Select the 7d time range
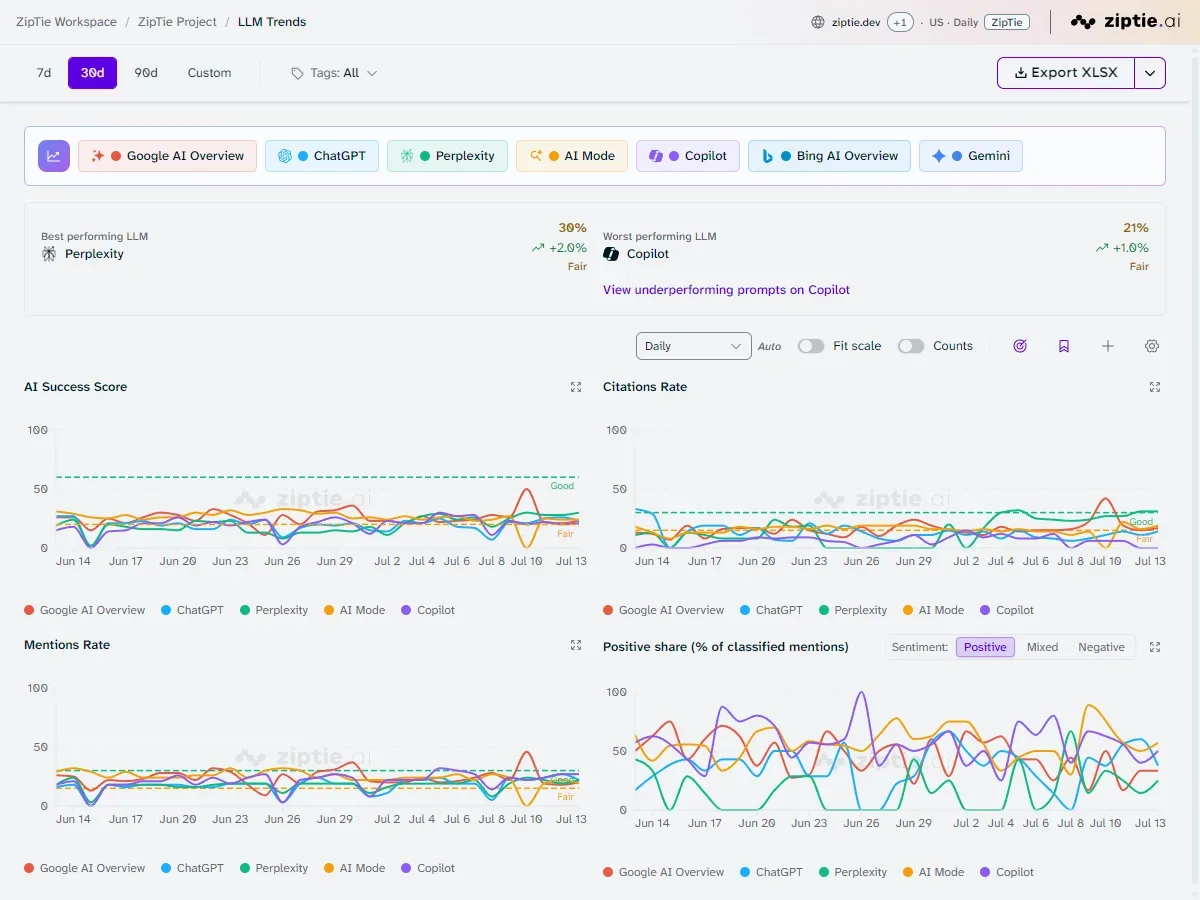Image resolution: width=1200 pixels, height=900 pixels. (x=44, y=73)
